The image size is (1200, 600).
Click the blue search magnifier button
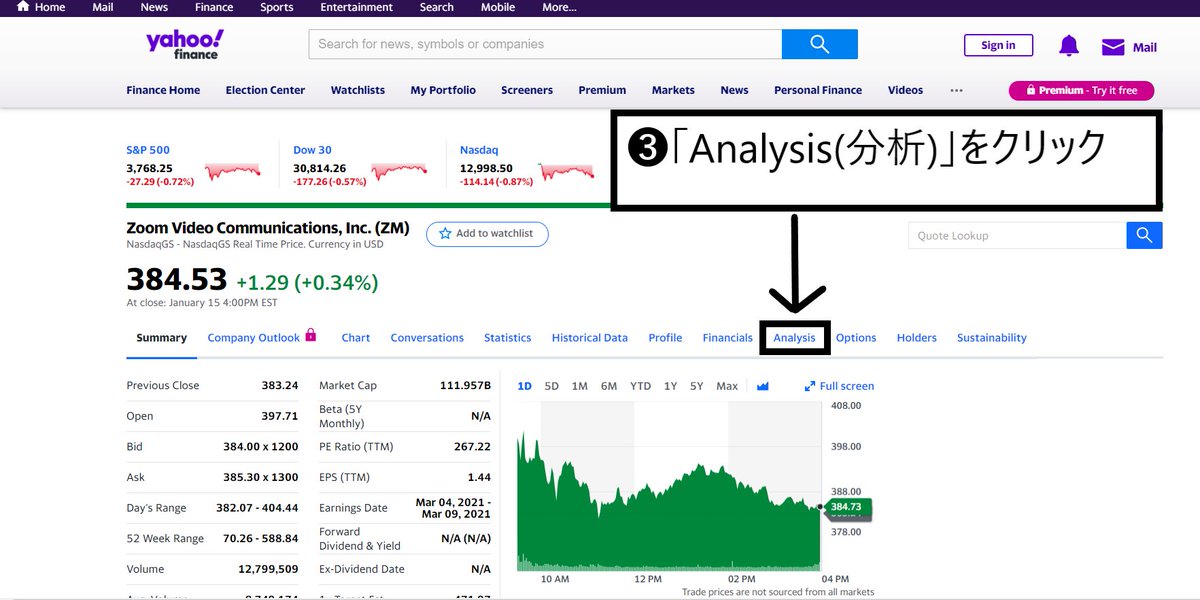[820, 44]
